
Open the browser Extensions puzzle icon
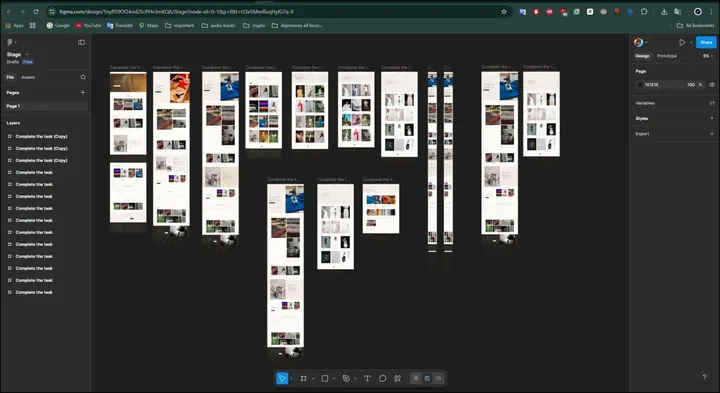point(644,11)
